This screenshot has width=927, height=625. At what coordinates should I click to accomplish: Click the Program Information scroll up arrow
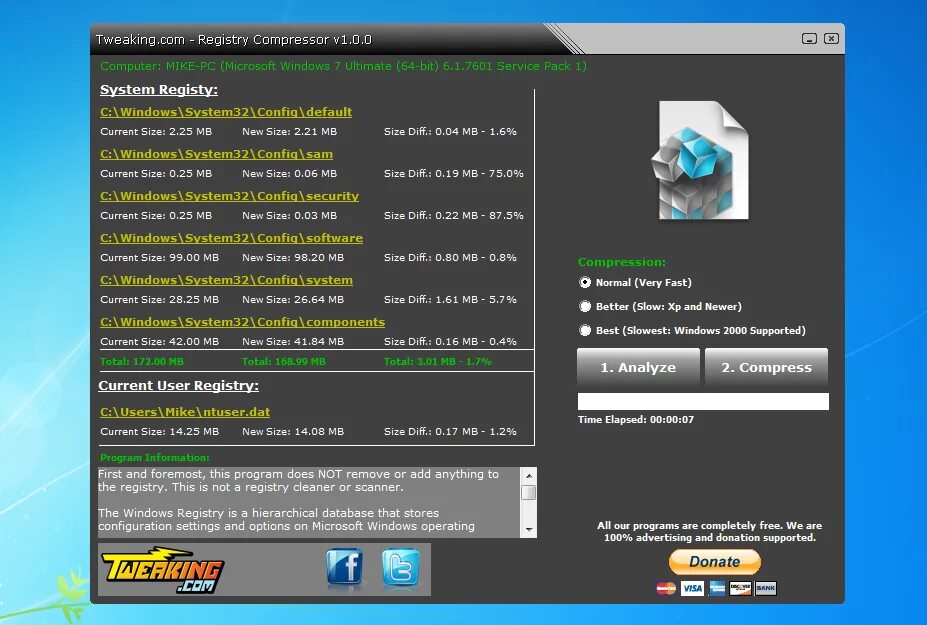(529, 475)
